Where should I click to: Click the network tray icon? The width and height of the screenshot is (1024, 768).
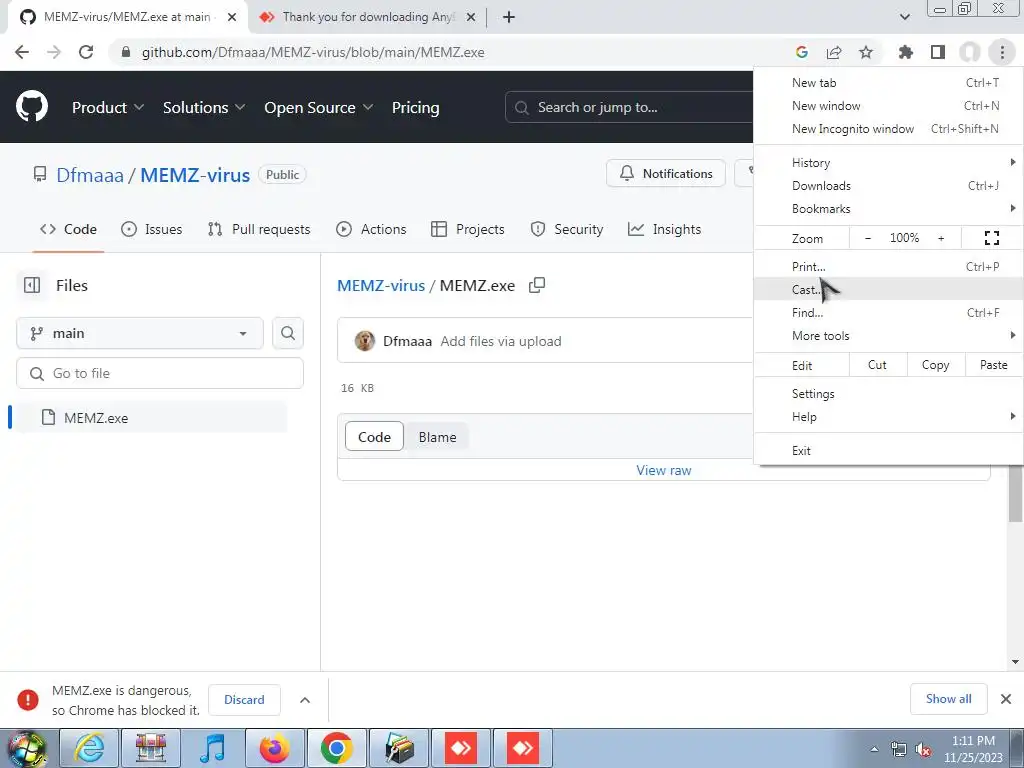pos(899,750)
